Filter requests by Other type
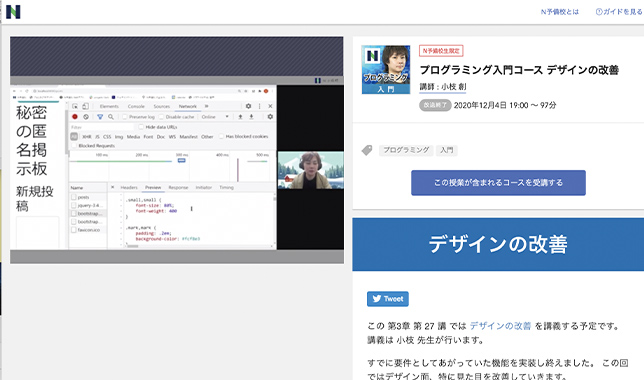The height and width of the screenshot is (380, 644). pyautogui.click(x=207, y=136)
